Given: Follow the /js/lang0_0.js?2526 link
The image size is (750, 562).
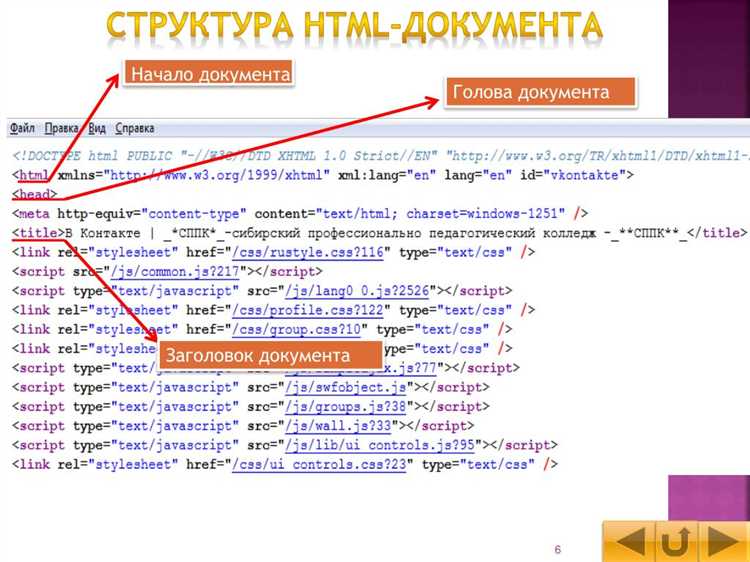Looking at the screenshot, I should click(x=357, y=291).
